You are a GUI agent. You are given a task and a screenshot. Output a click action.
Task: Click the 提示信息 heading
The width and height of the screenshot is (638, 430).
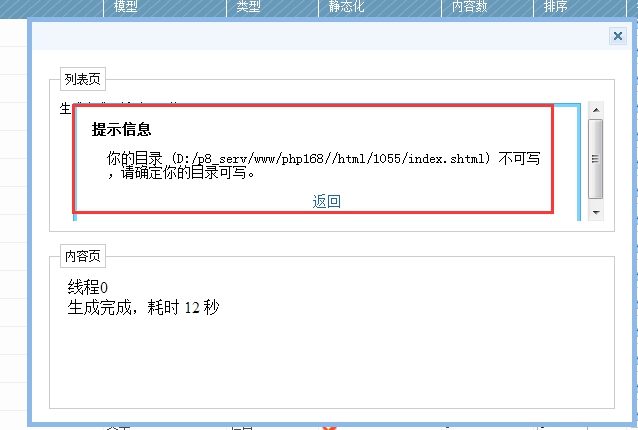121,130
